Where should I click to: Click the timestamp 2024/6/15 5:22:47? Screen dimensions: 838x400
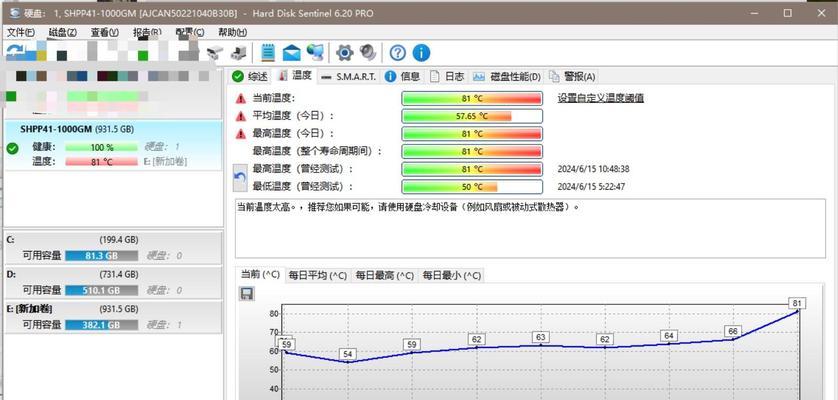click(591, 187)
